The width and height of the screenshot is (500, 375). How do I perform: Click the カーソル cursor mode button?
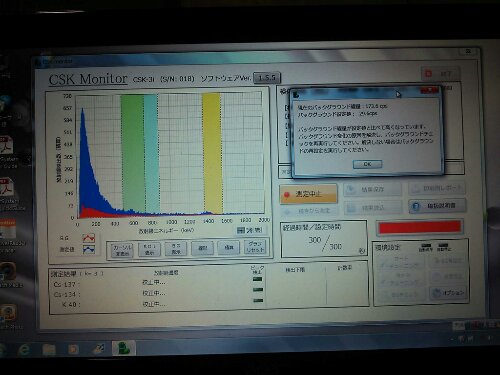click(122, 250)
